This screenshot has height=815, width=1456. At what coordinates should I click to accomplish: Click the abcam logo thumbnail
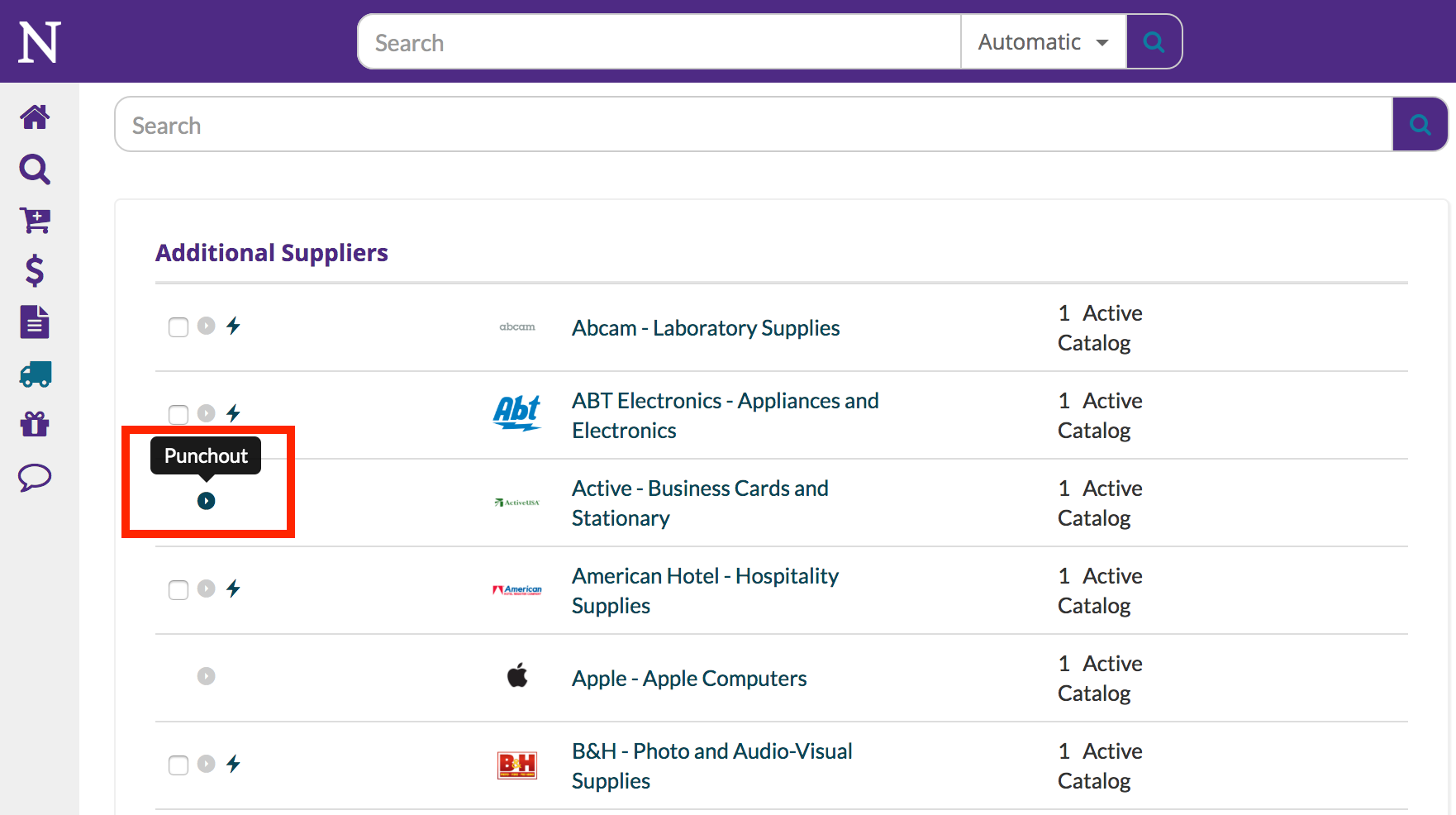coord(517,327)
